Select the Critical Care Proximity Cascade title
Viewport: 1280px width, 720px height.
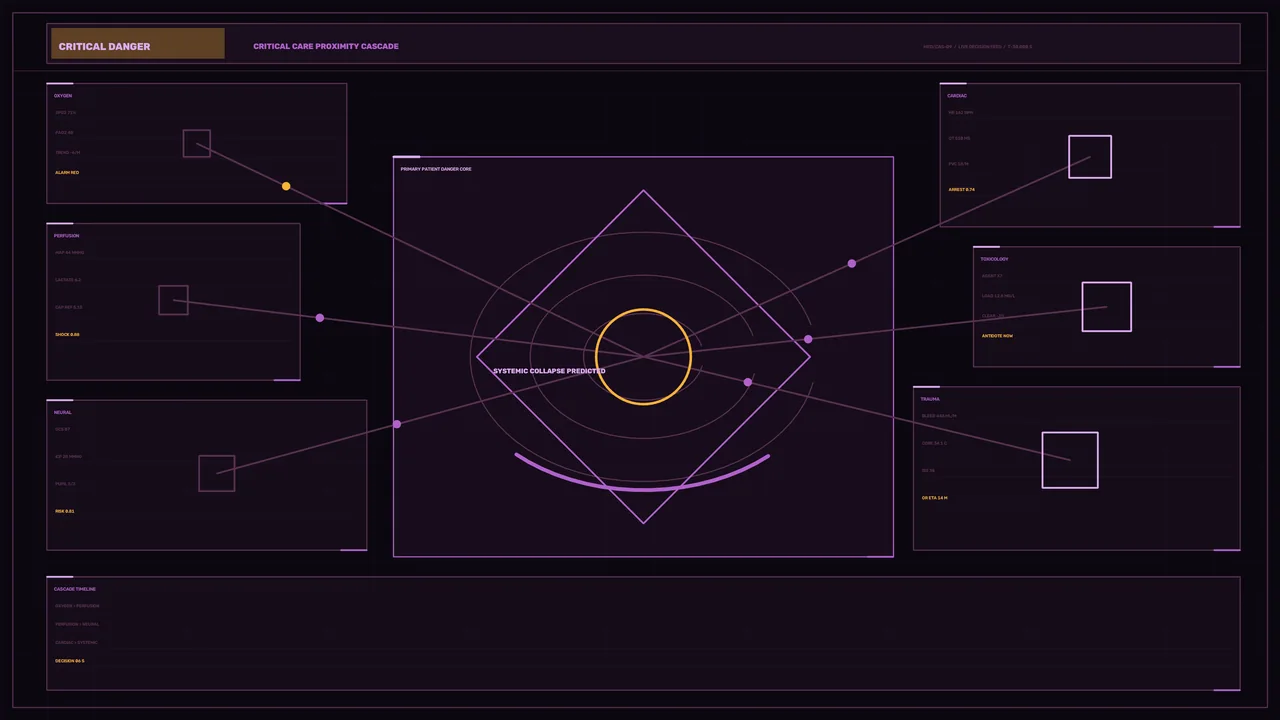click(x=326, y=46)
